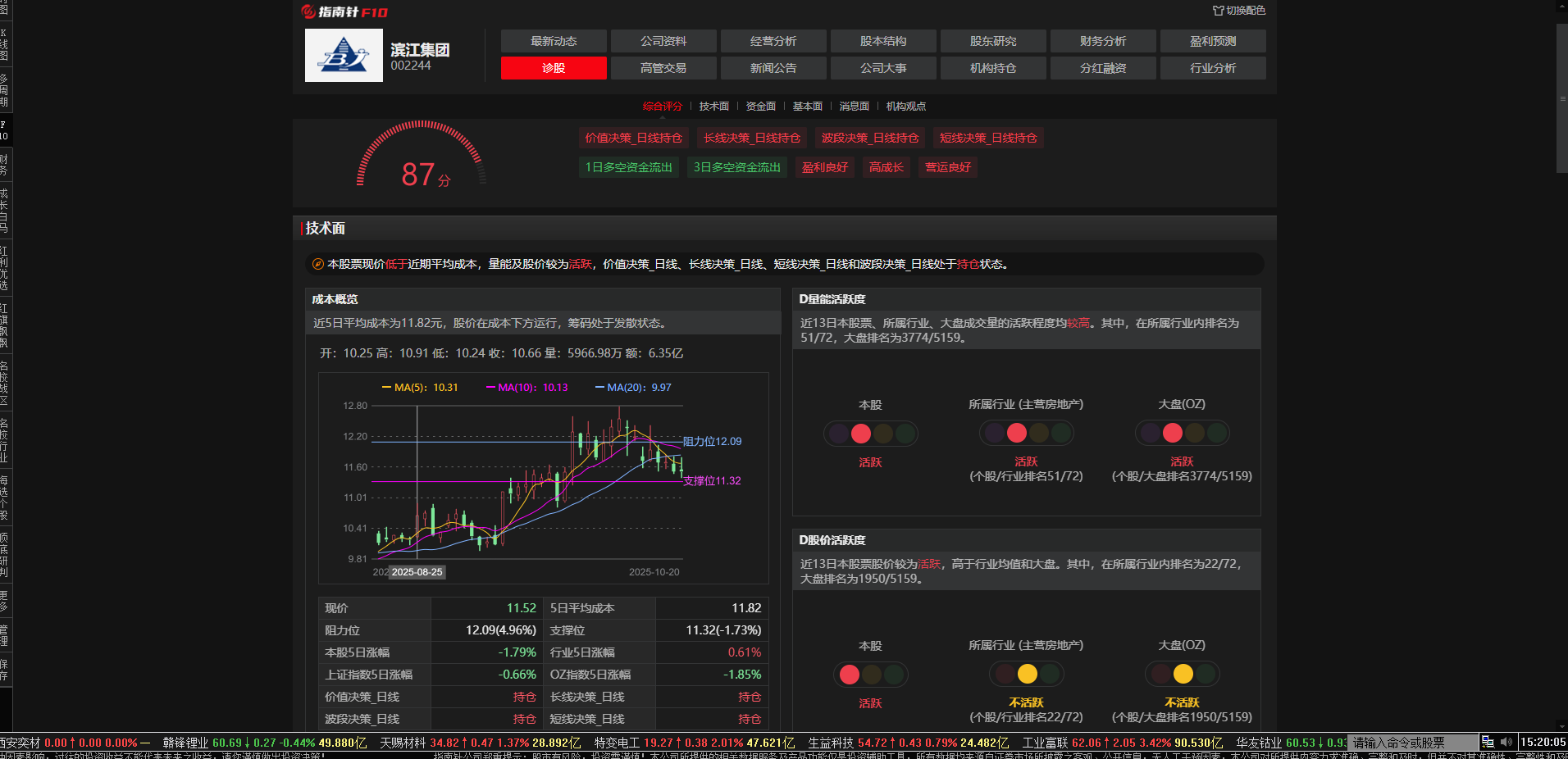Viewport: 1568px width, 759px height.
Task: Click the 盈利良好 tag
Action: click(825, 167)
